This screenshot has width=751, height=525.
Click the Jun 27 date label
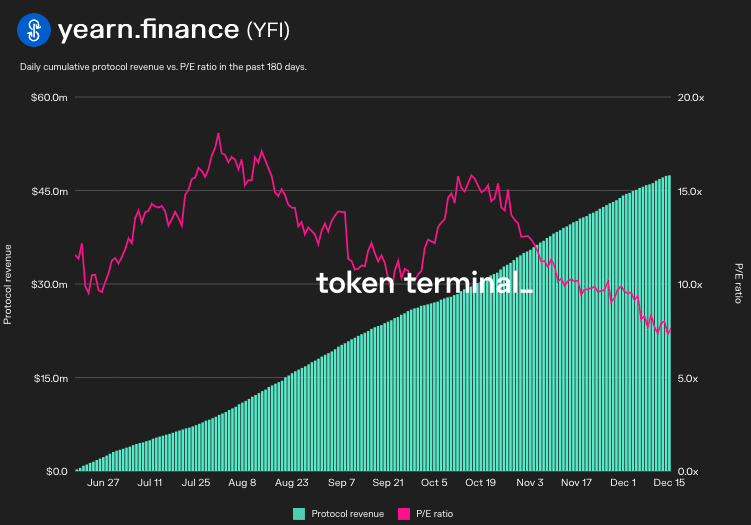tap(103, 482)
